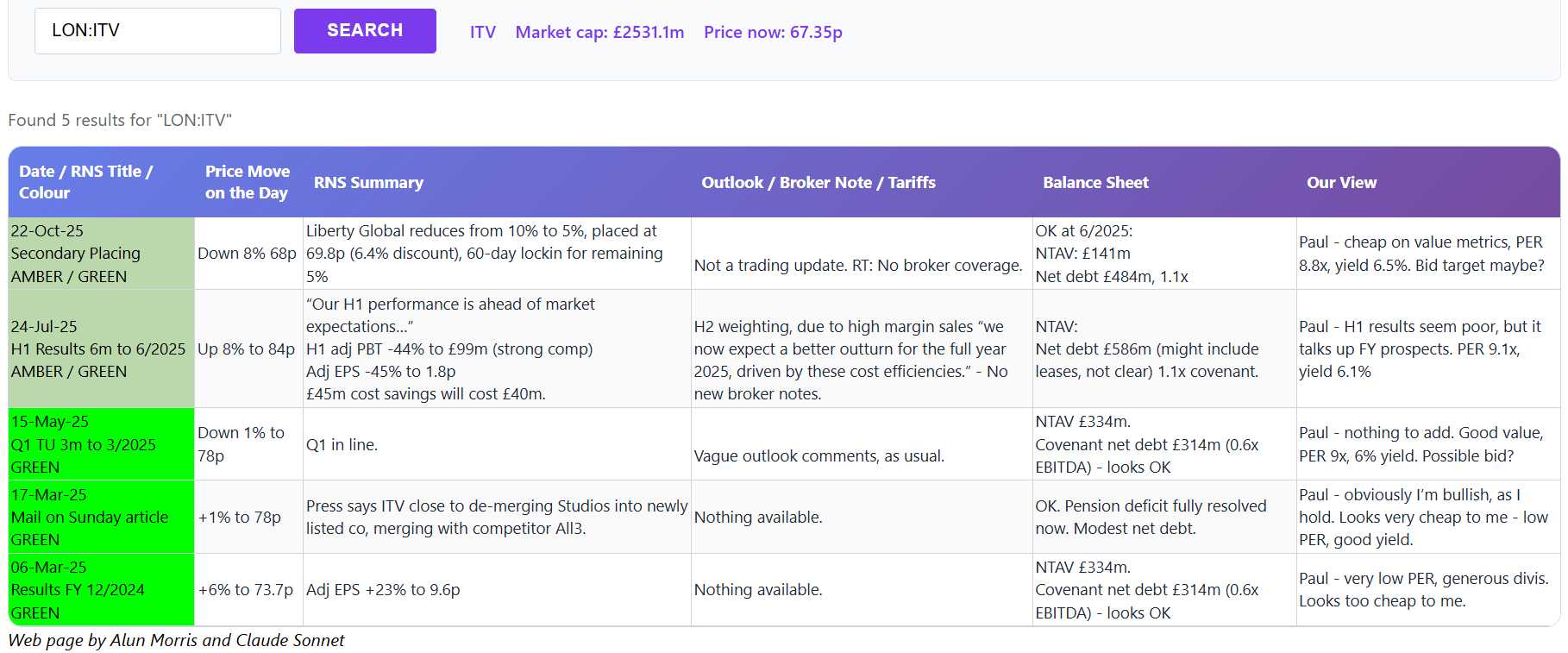1568x653 pixels.
Task: Click 'Q1 in line.' summary
Action: tap(497, 444)
